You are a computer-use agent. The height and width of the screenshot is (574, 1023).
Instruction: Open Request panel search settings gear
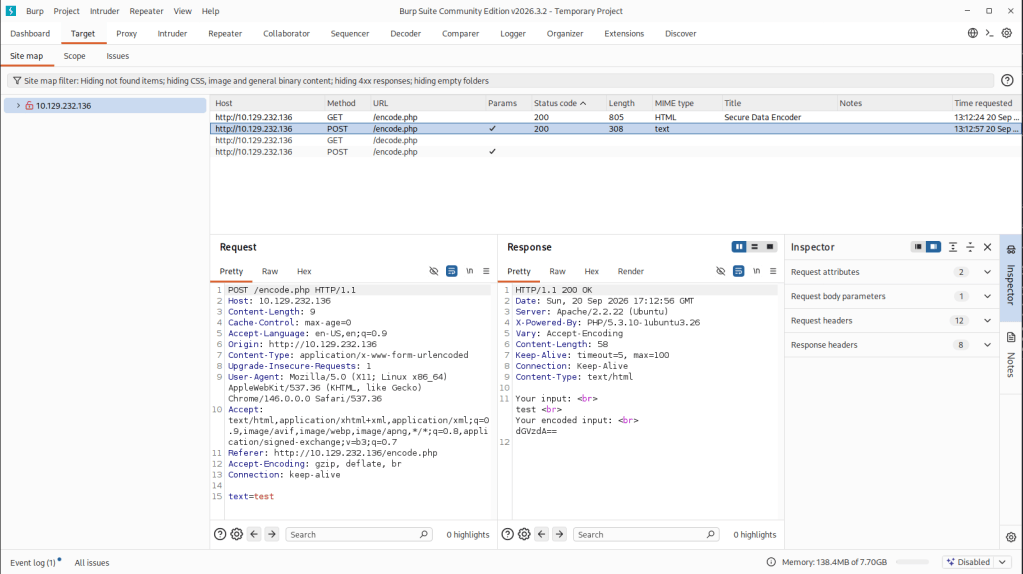tap(237, 534)
